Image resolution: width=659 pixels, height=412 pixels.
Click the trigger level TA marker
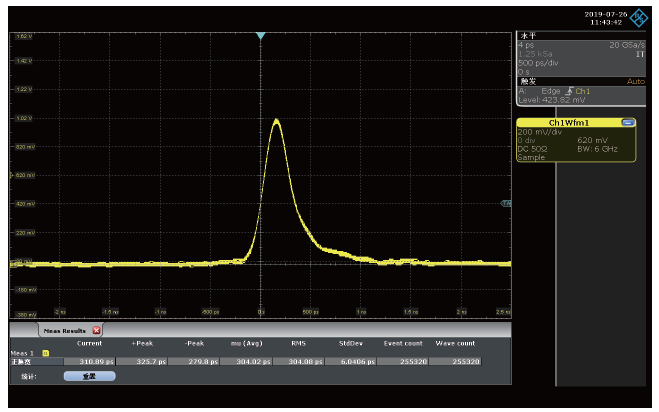tap(505, 203)
